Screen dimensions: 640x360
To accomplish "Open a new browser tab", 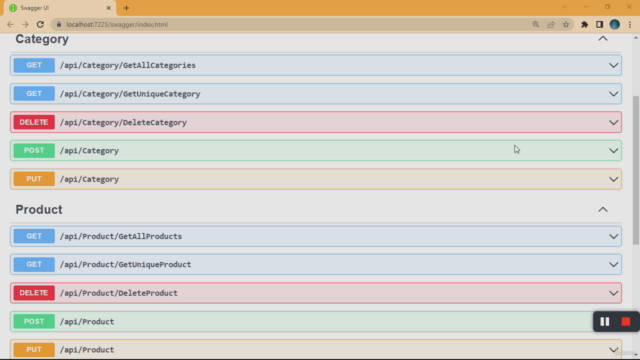I will click(127, 8).
